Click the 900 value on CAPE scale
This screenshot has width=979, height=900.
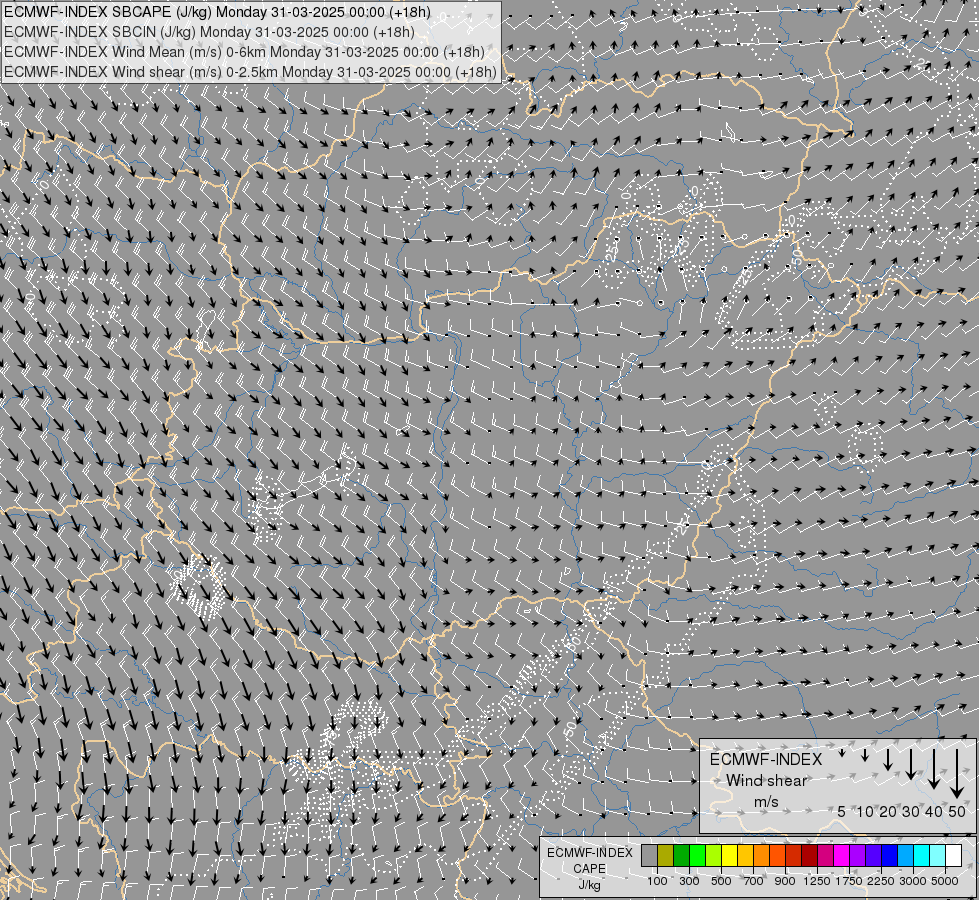tap(785, 881)
